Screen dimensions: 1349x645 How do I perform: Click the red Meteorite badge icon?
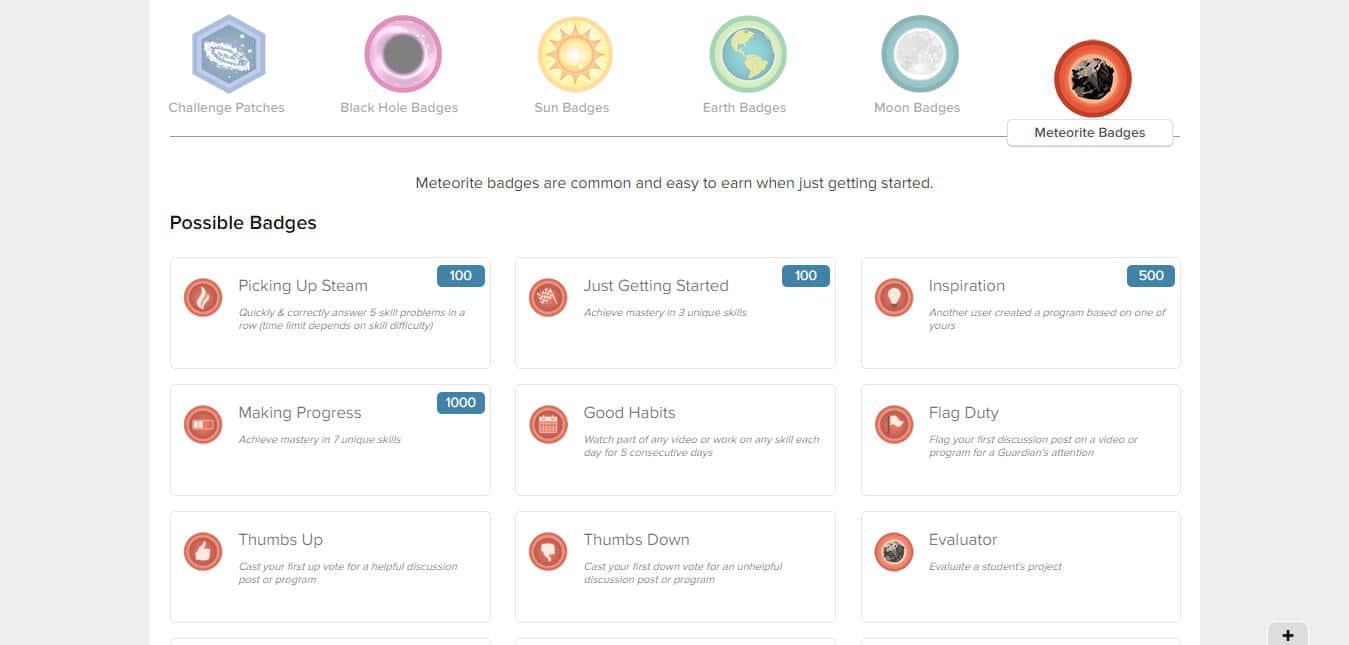pos(1092,79)
